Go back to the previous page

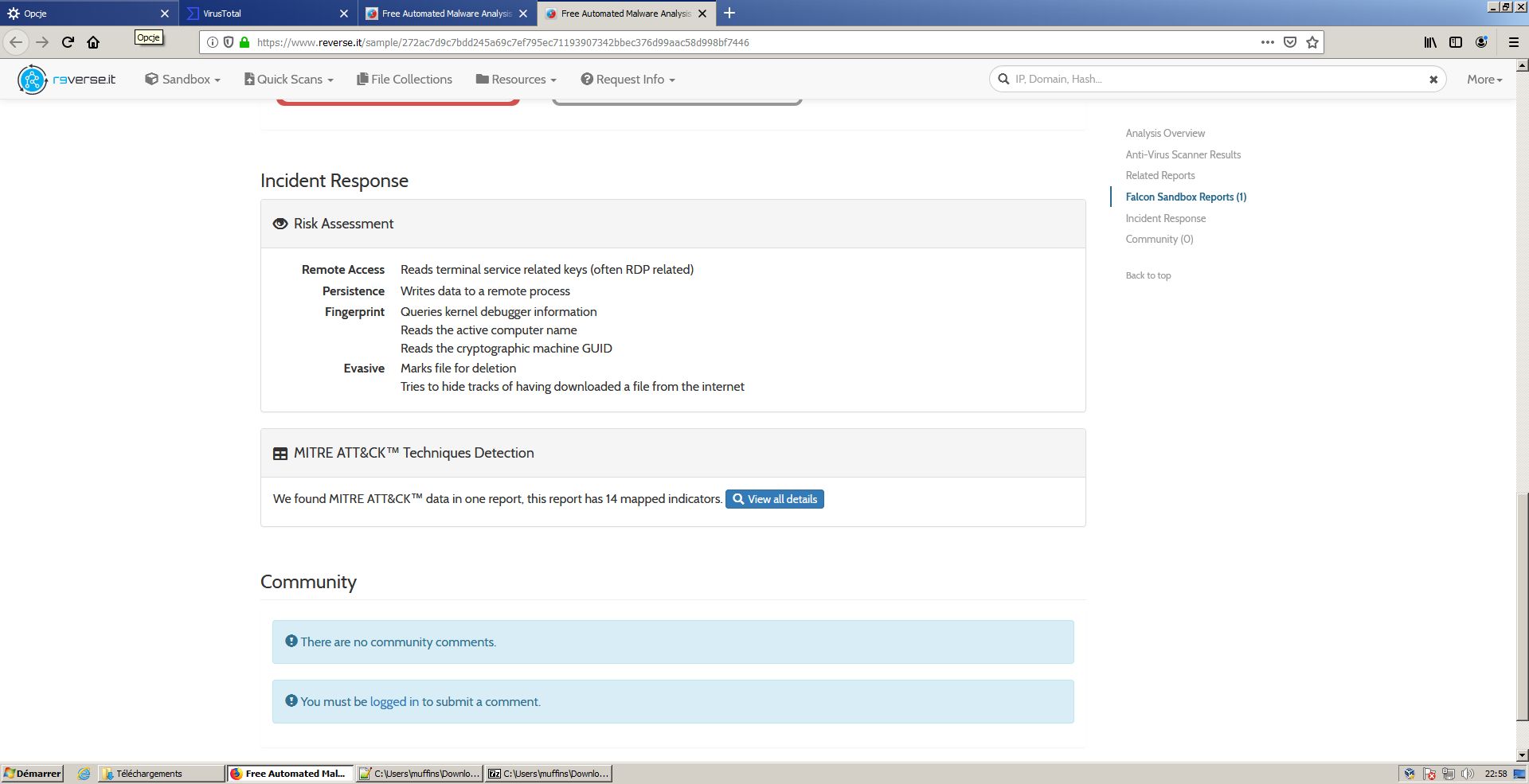pyautogui.click(x=16, y=42)
